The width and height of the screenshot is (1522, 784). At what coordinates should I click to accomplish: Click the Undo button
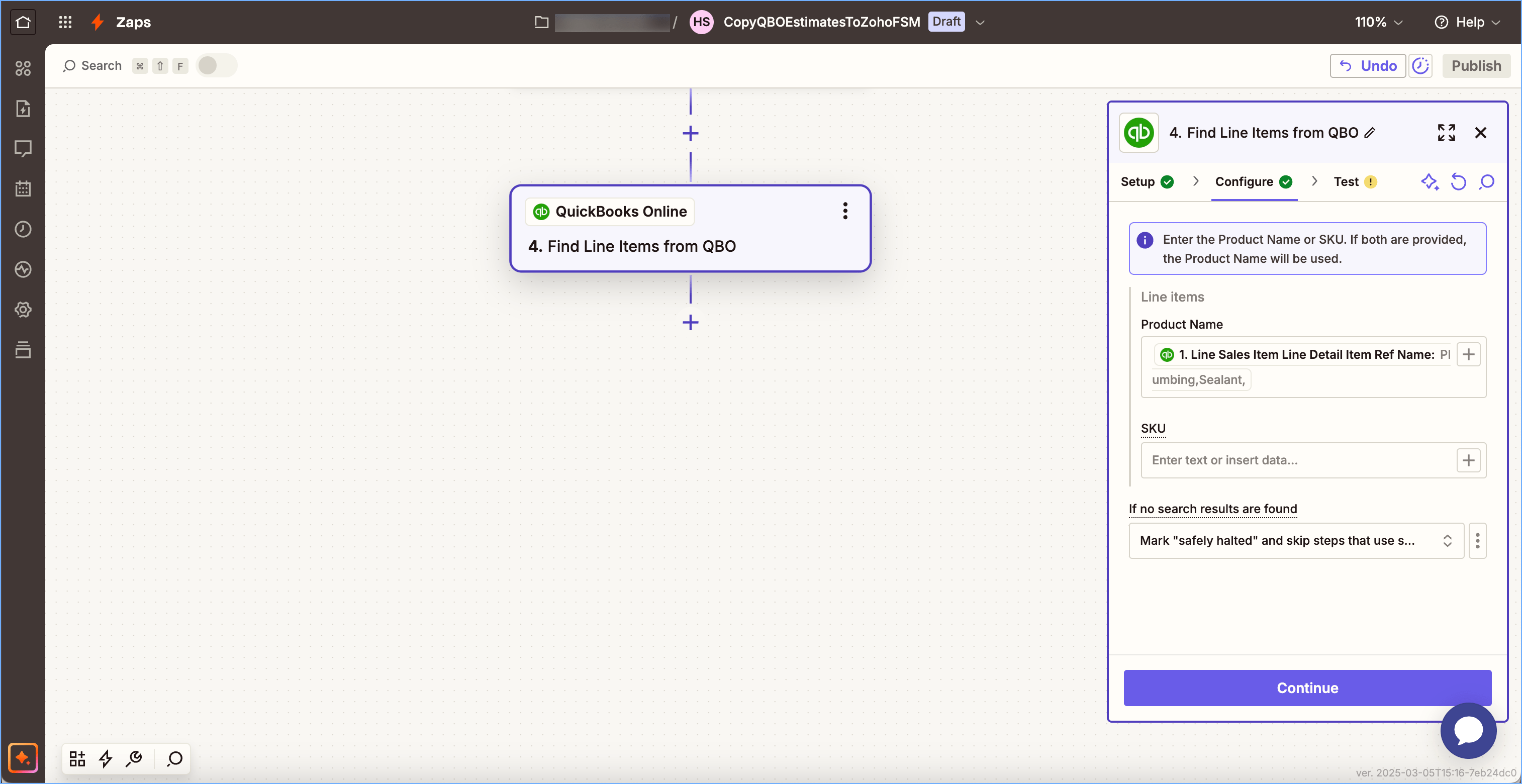(x=1367, y=65)
